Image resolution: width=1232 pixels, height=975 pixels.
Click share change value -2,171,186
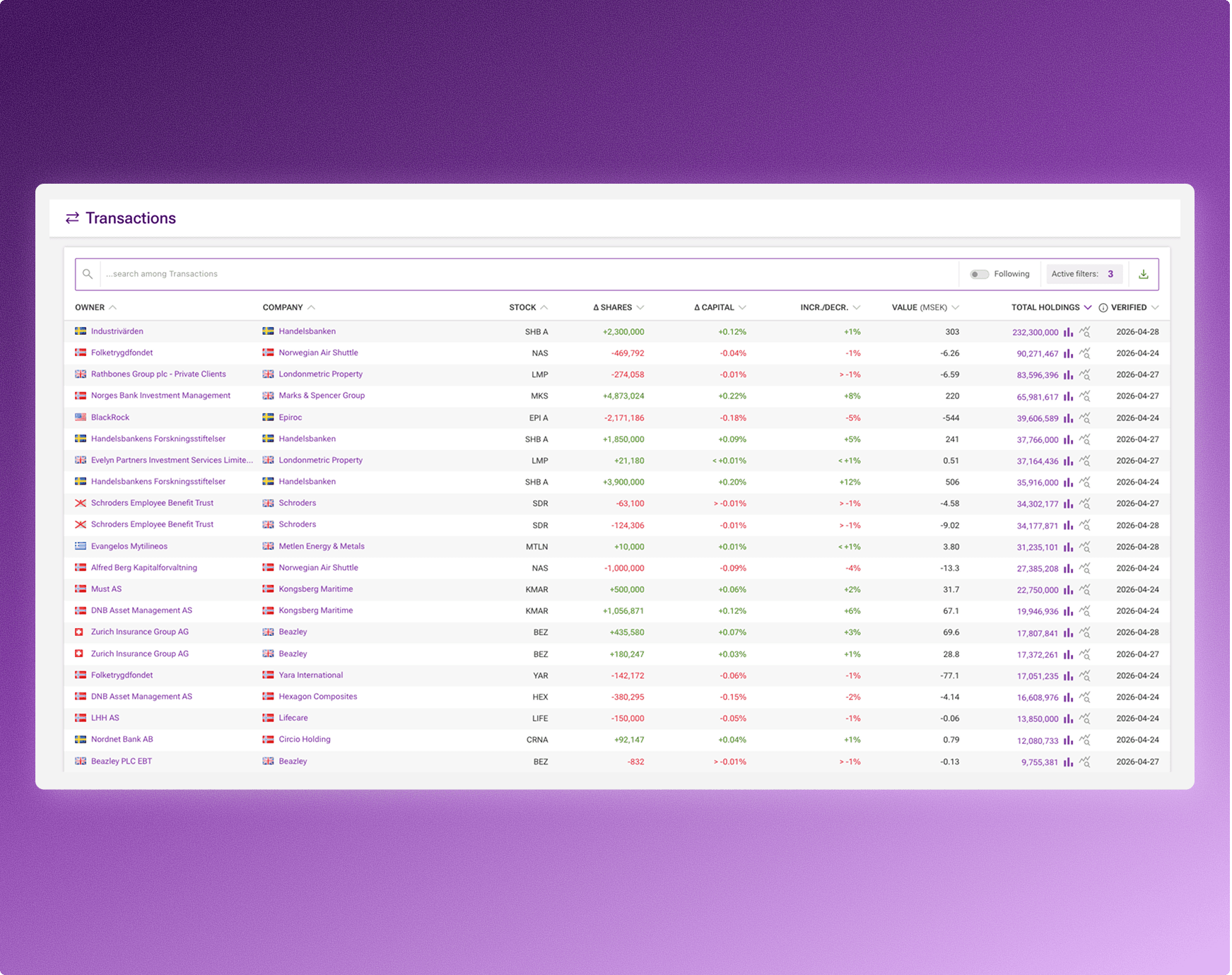point(624,418)
